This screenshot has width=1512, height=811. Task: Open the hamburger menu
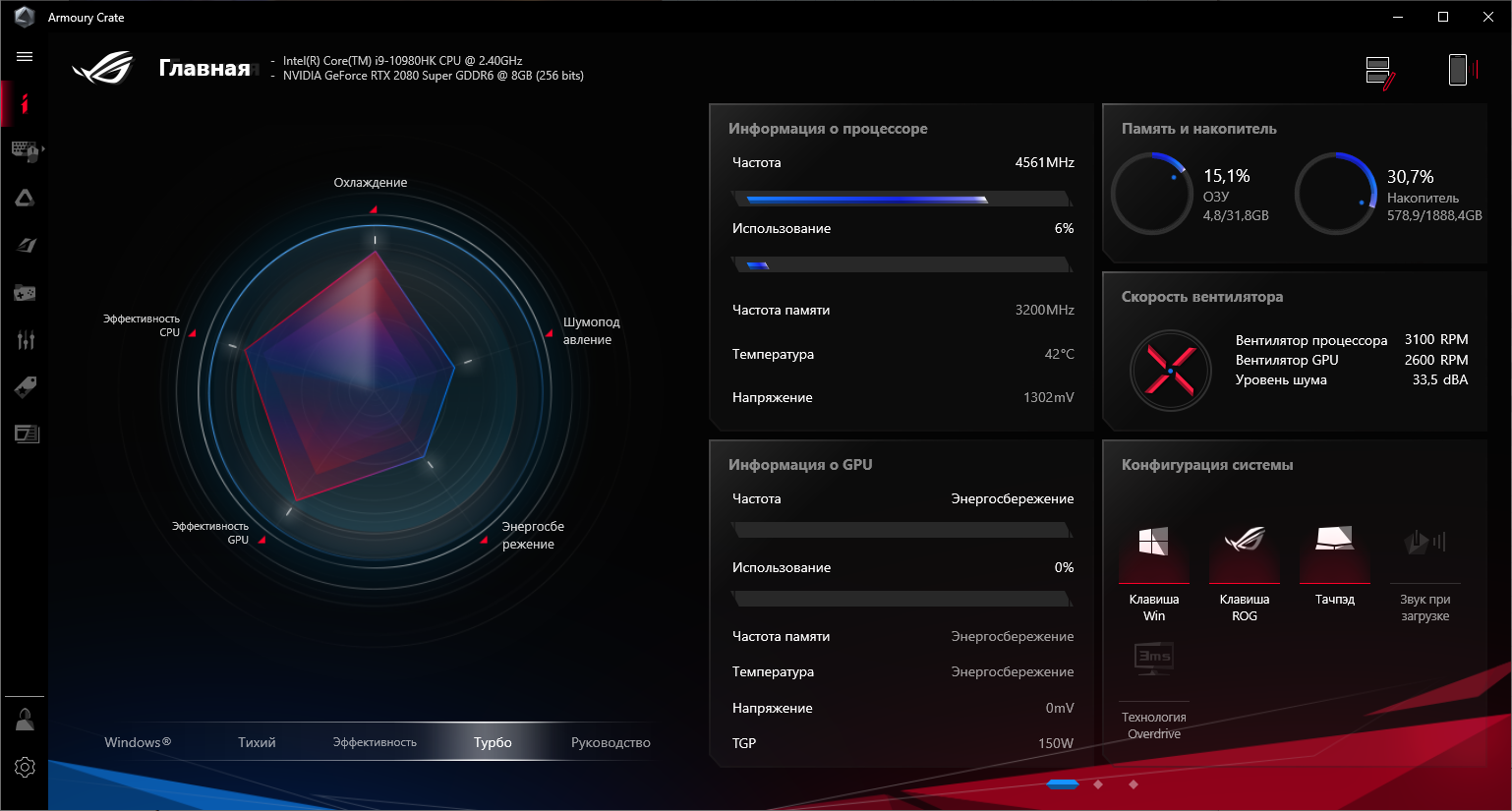click(x=25, y=56)
